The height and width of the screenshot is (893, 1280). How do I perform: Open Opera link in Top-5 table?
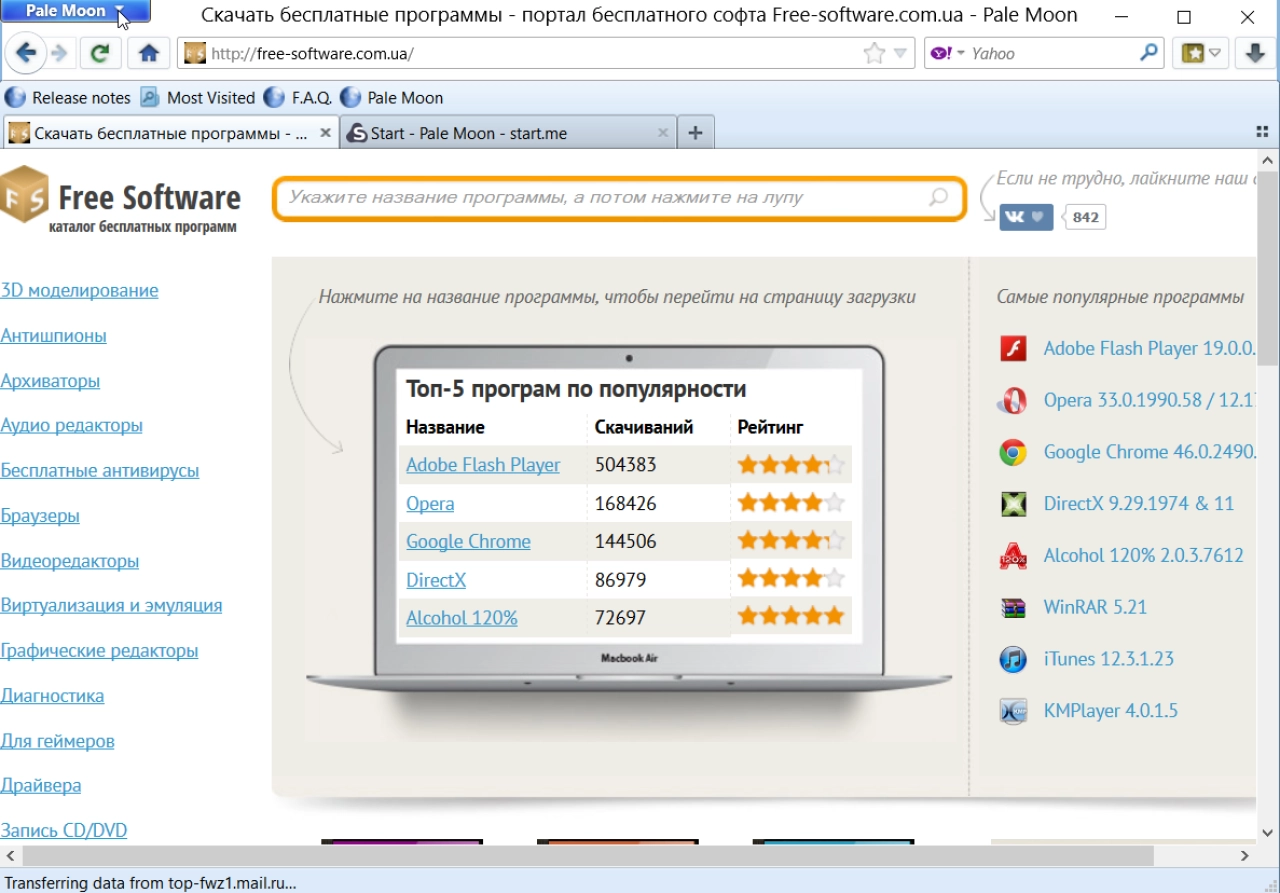[x=430, y=504]
